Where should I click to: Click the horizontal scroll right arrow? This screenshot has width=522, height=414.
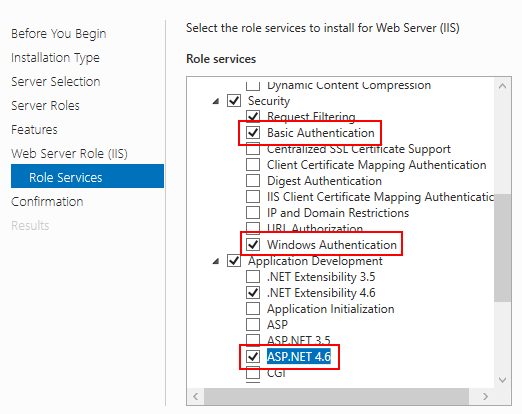(485, 396)
